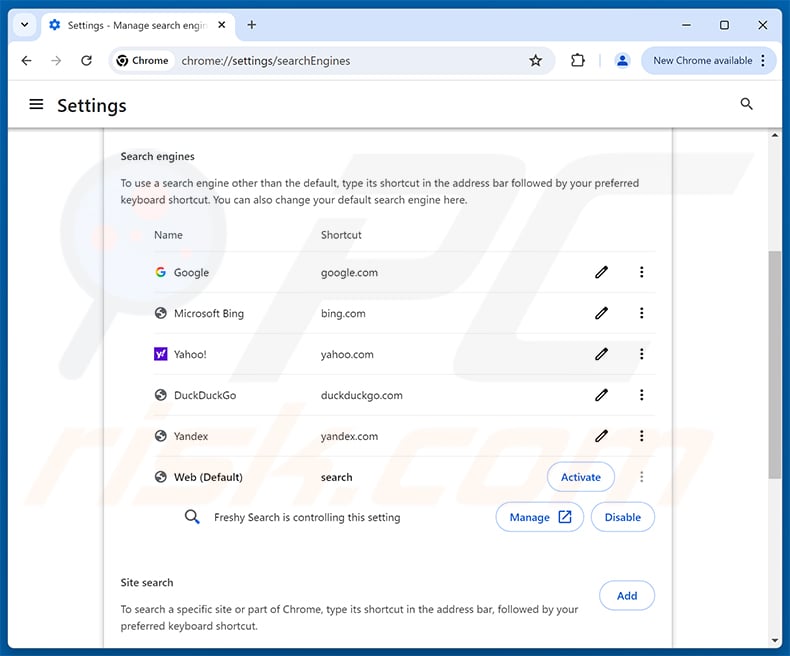Click the Yahoo! favicon icon
790x656 pixels.
[160, 354]
